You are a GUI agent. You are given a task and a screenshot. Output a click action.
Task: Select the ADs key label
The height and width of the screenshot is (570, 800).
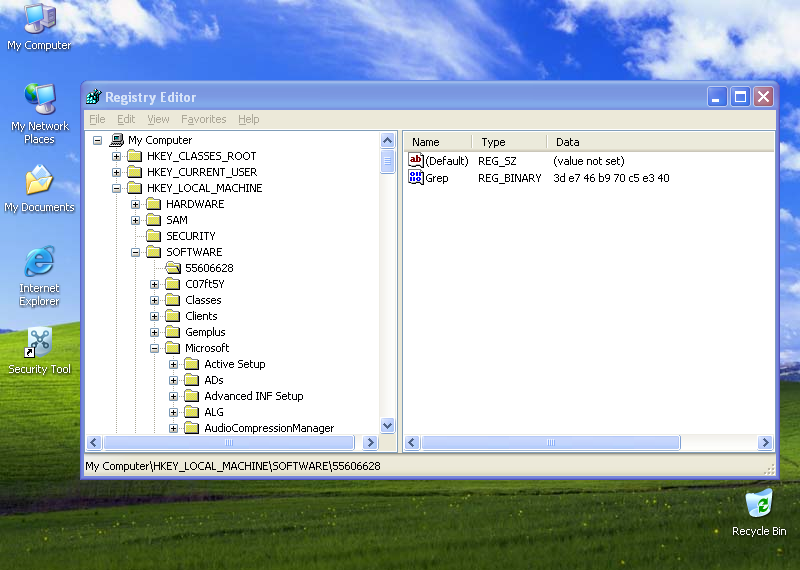pos(214,380)
